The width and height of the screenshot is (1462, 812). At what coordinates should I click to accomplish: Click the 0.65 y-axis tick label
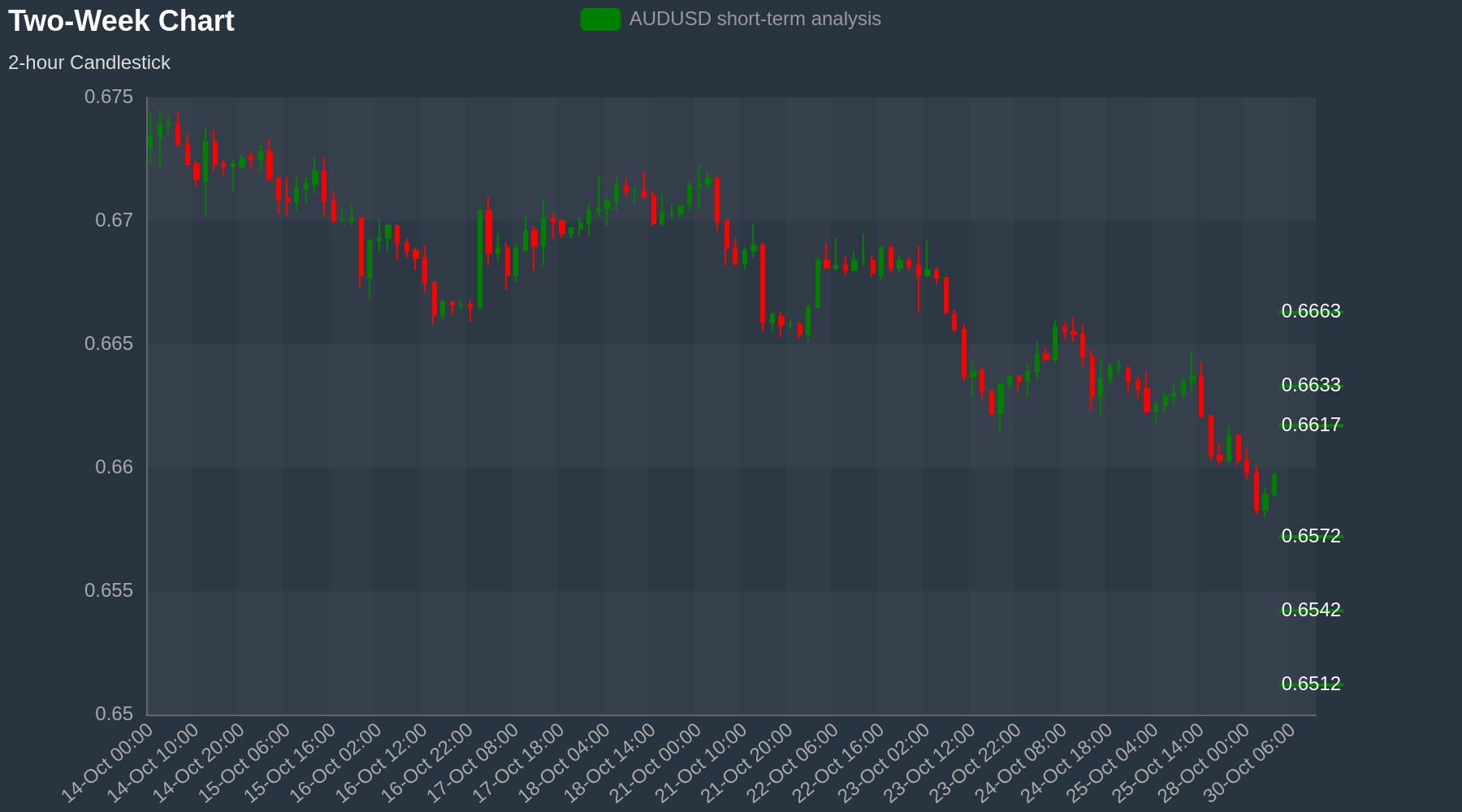(x=115, y=715)
